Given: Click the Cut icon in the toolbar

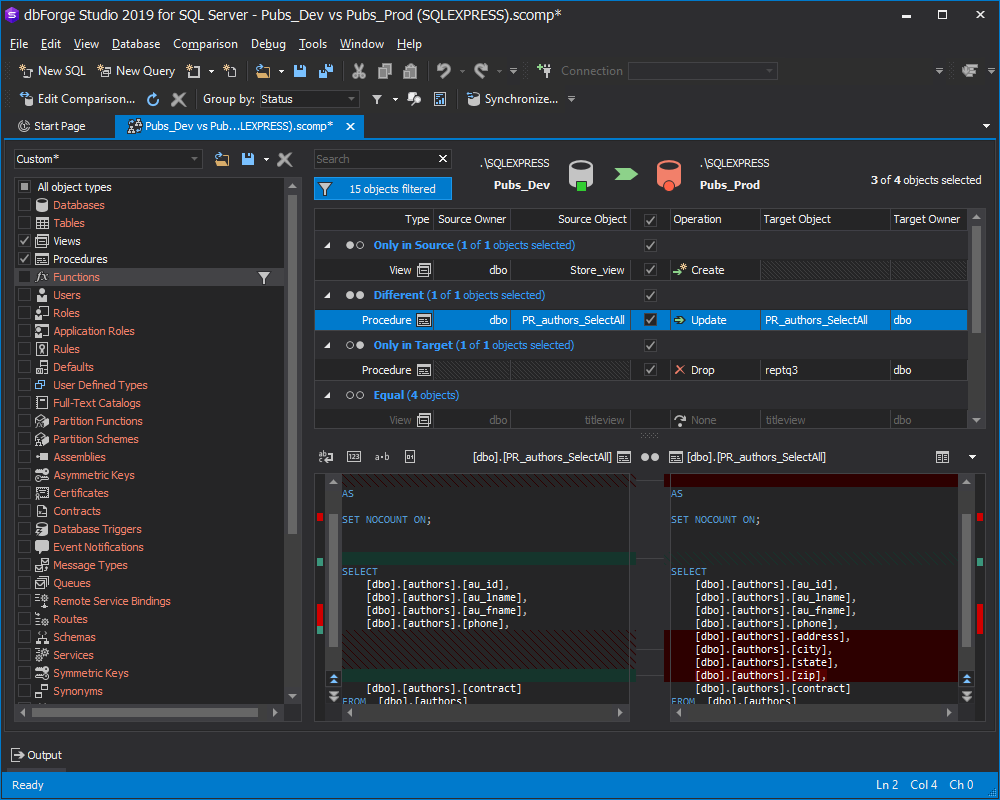Looking at the screenshot, I should (358, 71).
